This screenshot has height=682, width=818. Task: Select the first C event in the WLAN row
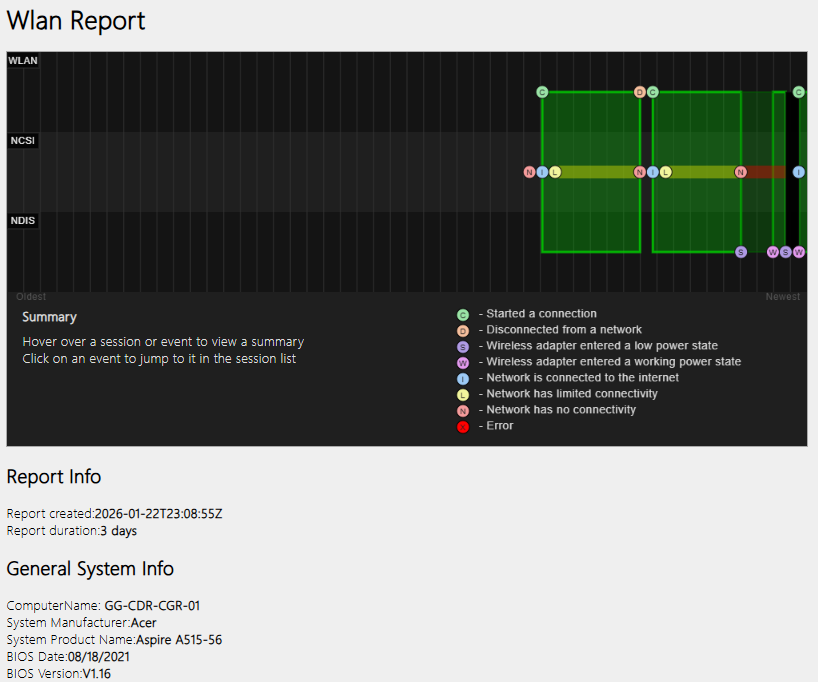[542, 92]
